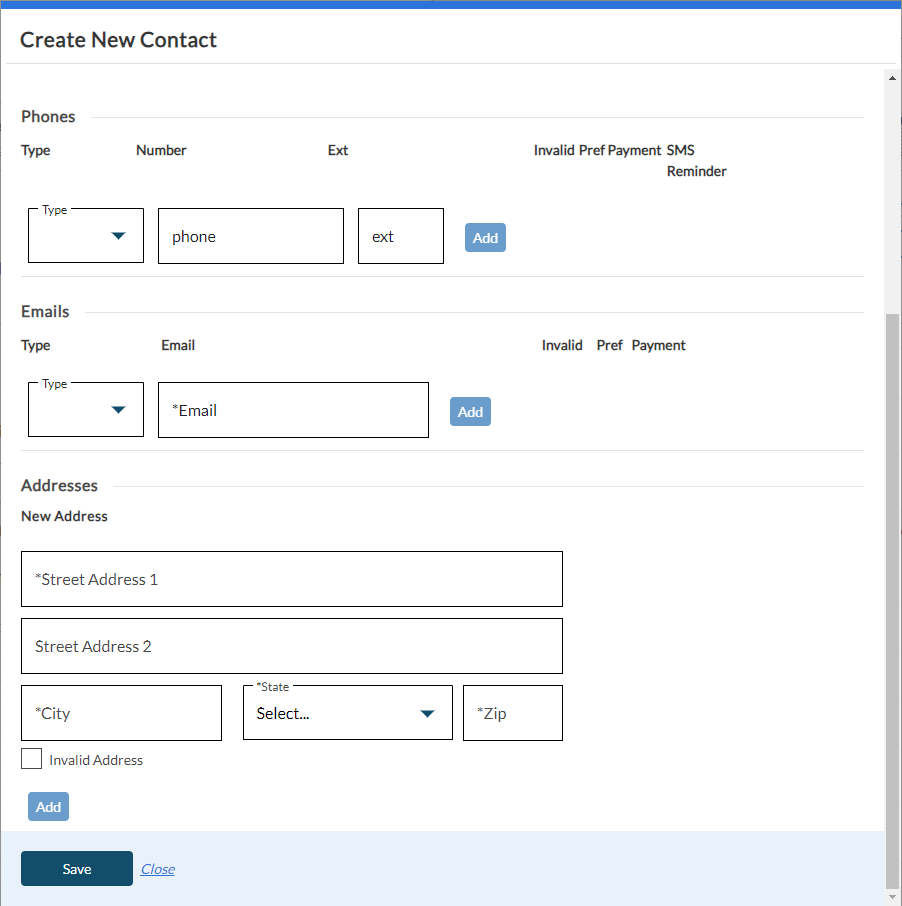Screen dimensions: 902x906
Task: Click the vertical scrollbar thumb
Action: pos(893,600)
